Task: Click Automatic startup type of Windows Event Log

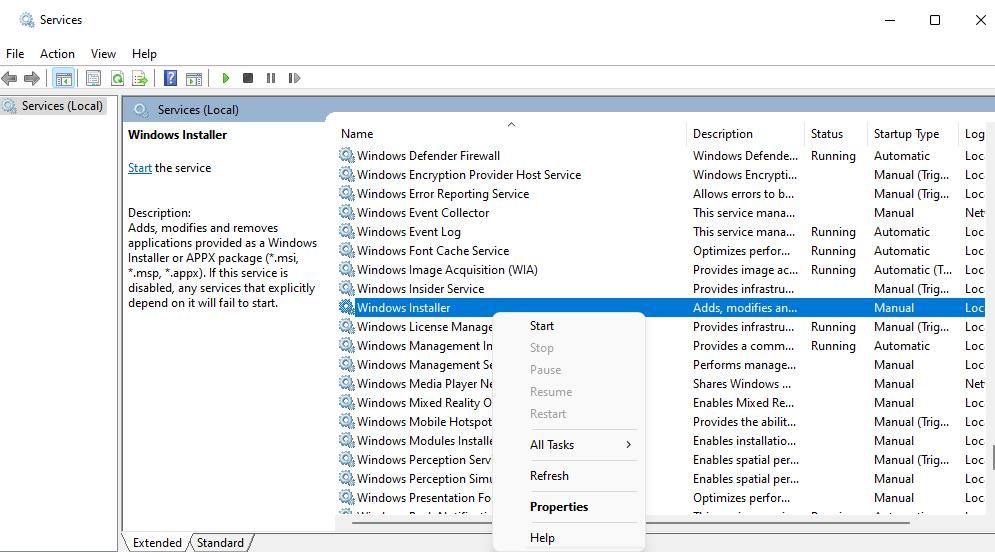Action: pos(902,232)
